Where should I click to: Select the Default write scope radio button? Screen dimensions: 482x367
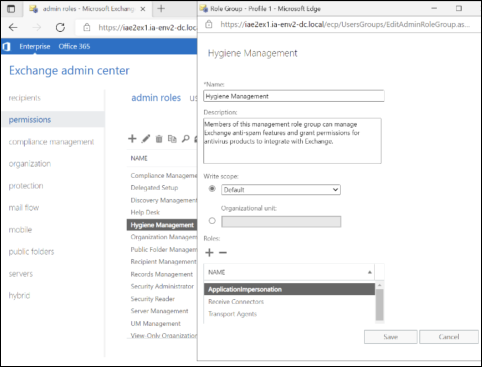(x=212, y=189)
